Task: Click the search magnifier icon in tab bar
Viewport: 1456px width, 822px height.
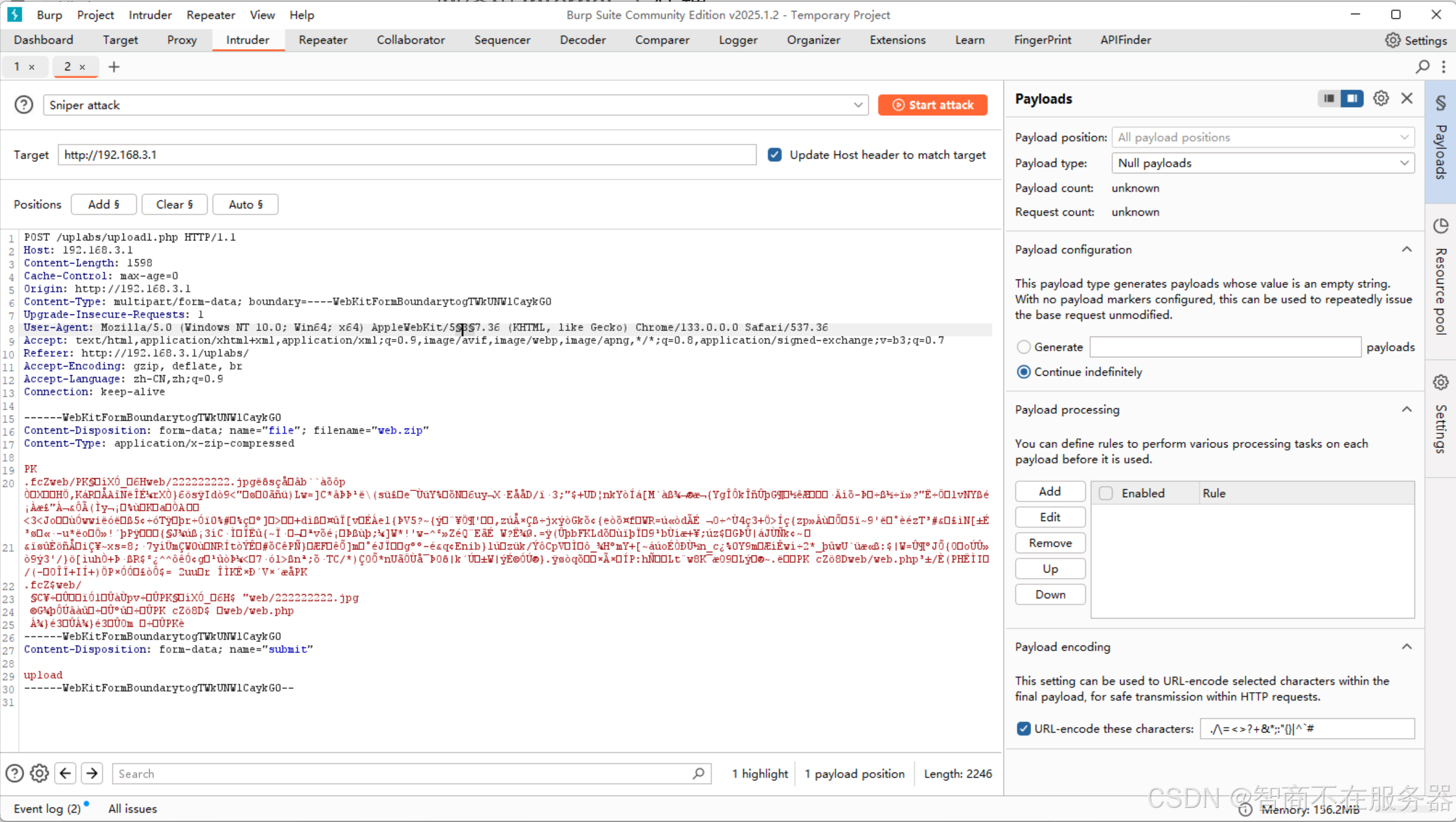Action: [1422, 67]
